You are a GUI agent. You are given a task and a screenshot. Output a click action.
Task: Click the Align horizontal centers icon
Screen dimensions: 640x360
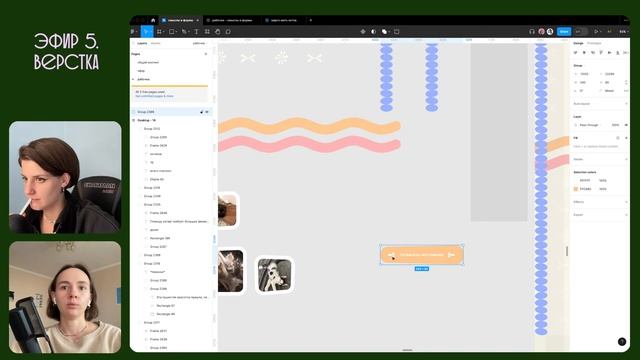click(584, 53)
